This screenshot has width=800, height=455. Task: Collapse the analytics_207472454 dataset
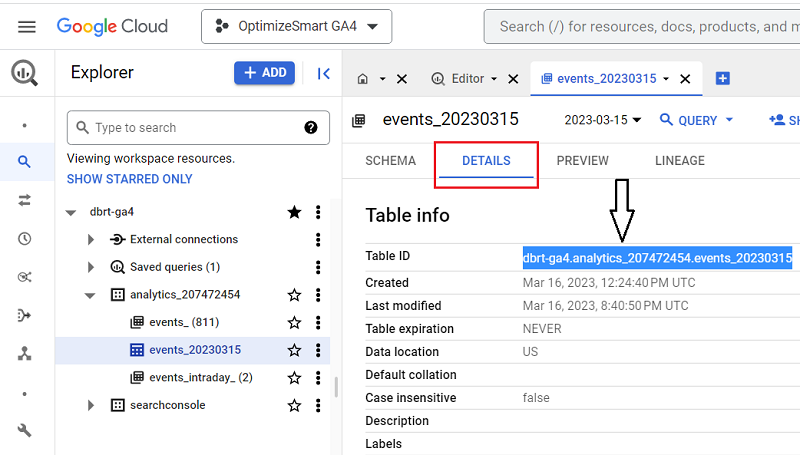coord(90,295)
